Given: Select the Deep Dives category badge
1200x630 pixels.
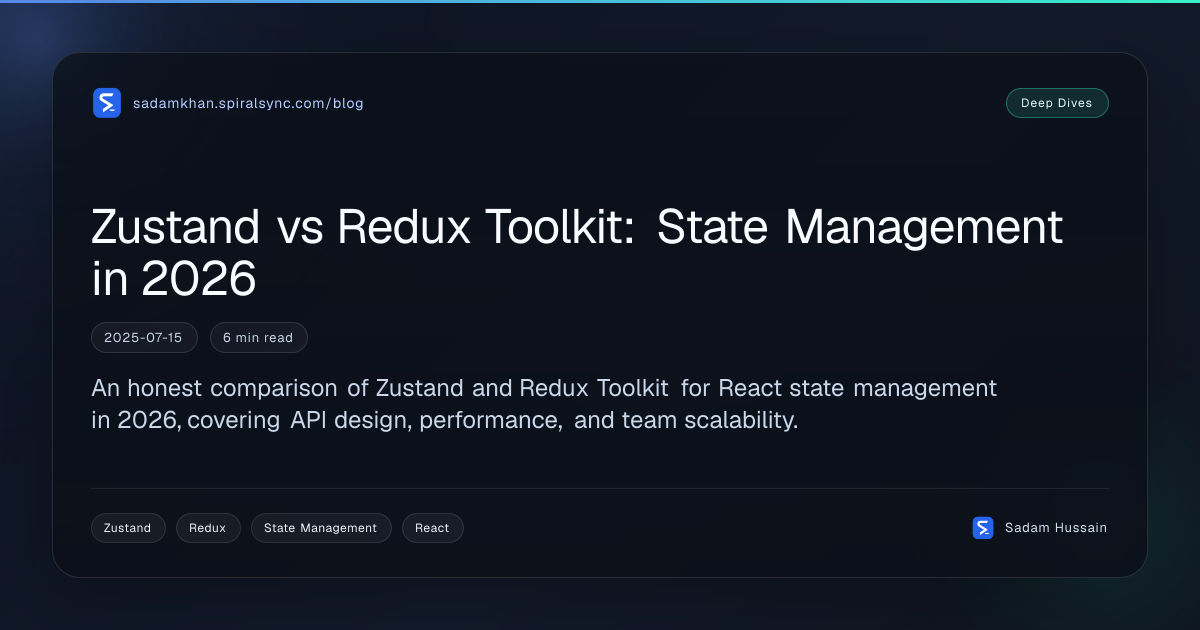Looking at the screenshot, I should (x=1057, y=103).
